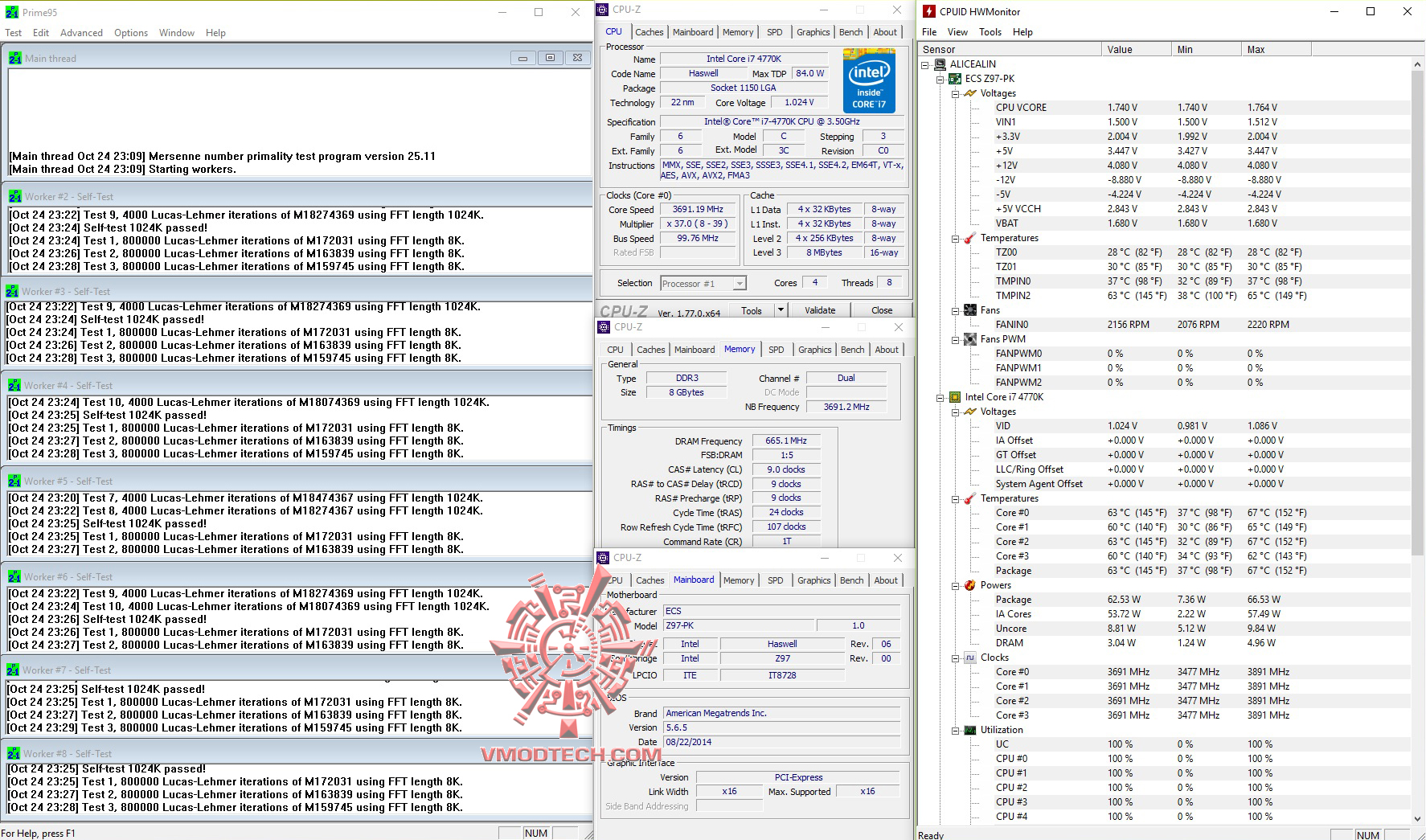Open the View menu in HWMonitor
The width and height of the screenshot is (1426, 840).
point(957,32)
